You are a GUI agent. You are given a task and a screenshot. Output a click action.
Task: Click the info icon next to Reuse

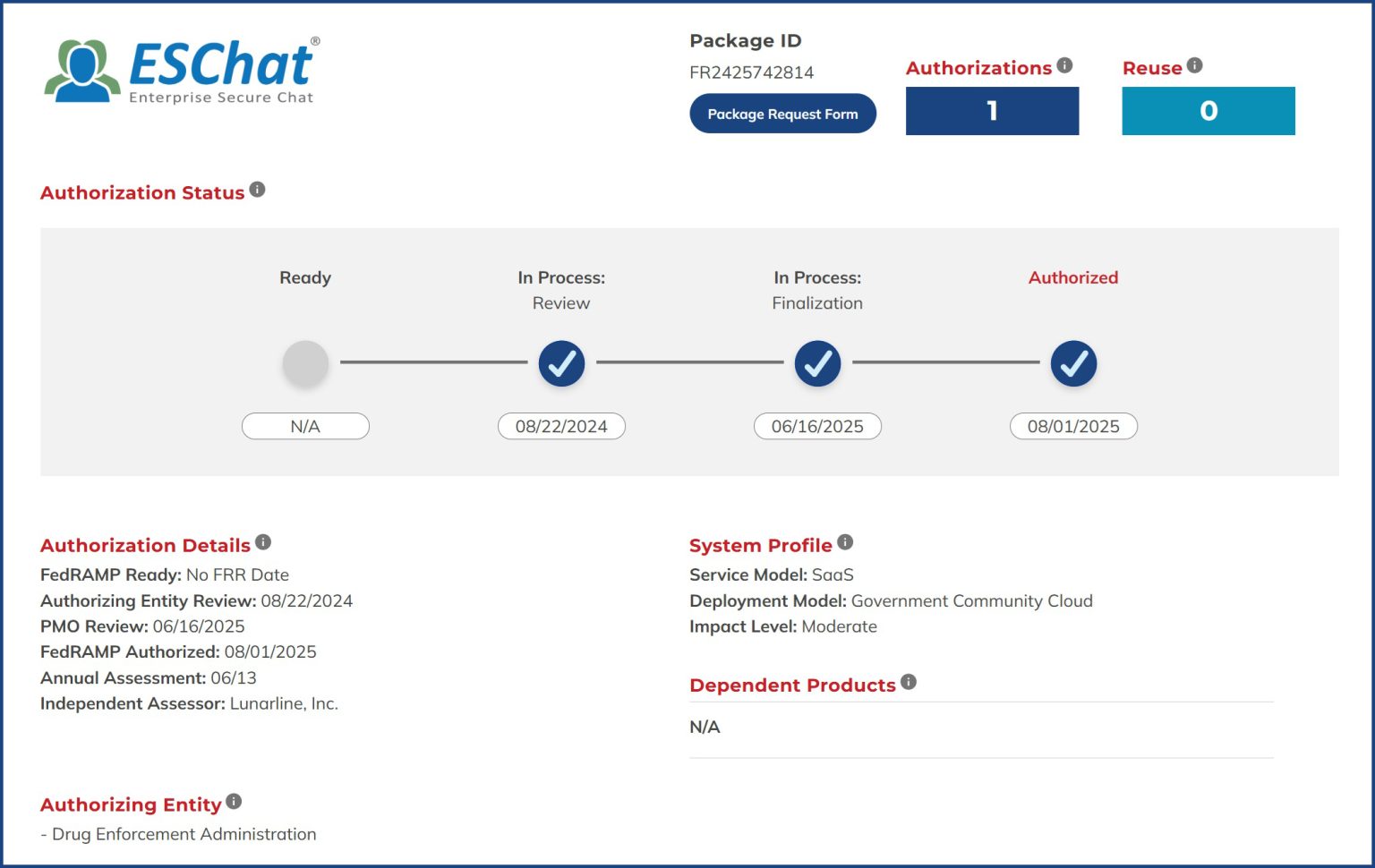click(x=1194, y=65)
